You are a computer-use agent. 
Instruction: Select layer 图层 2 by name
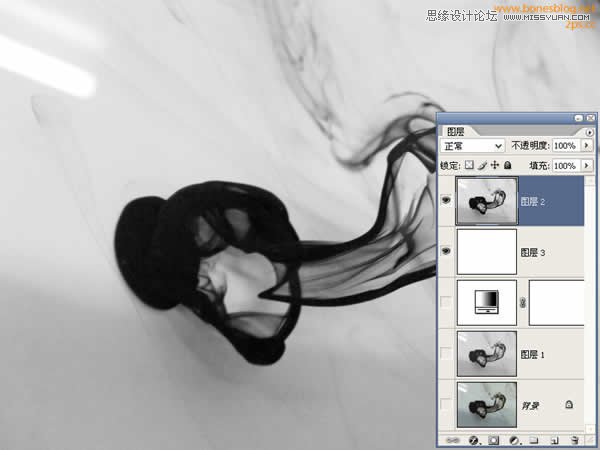click(x=533, y=202)
